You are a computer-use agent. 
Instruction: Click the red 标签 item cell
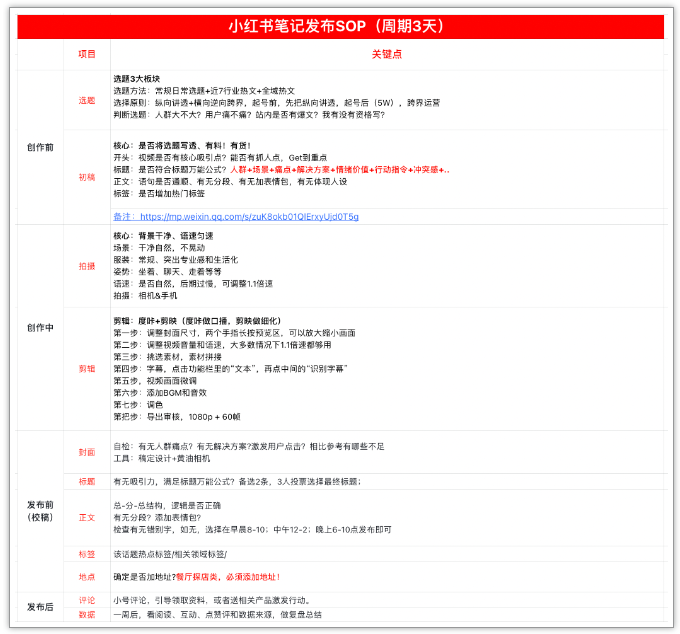[87, 554]
